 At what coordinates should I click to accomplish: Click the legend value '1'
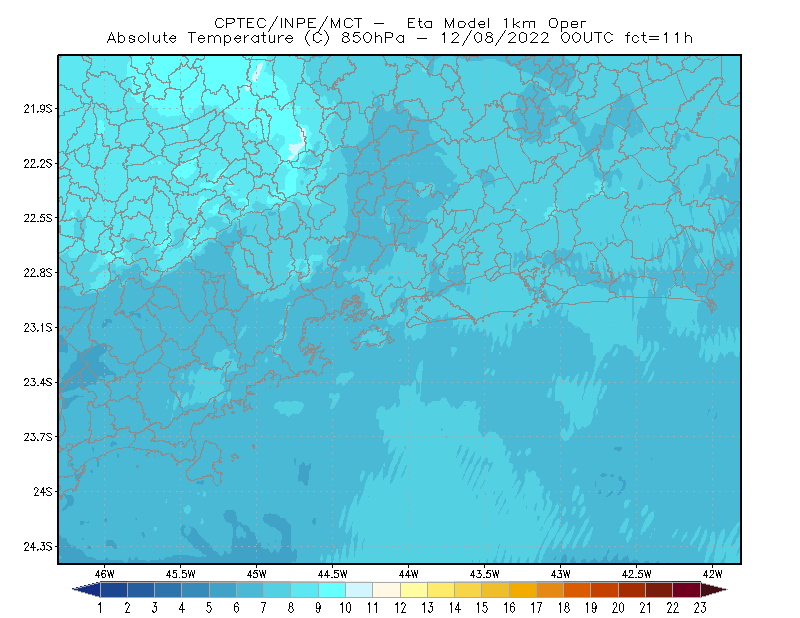tap(100, 608)
